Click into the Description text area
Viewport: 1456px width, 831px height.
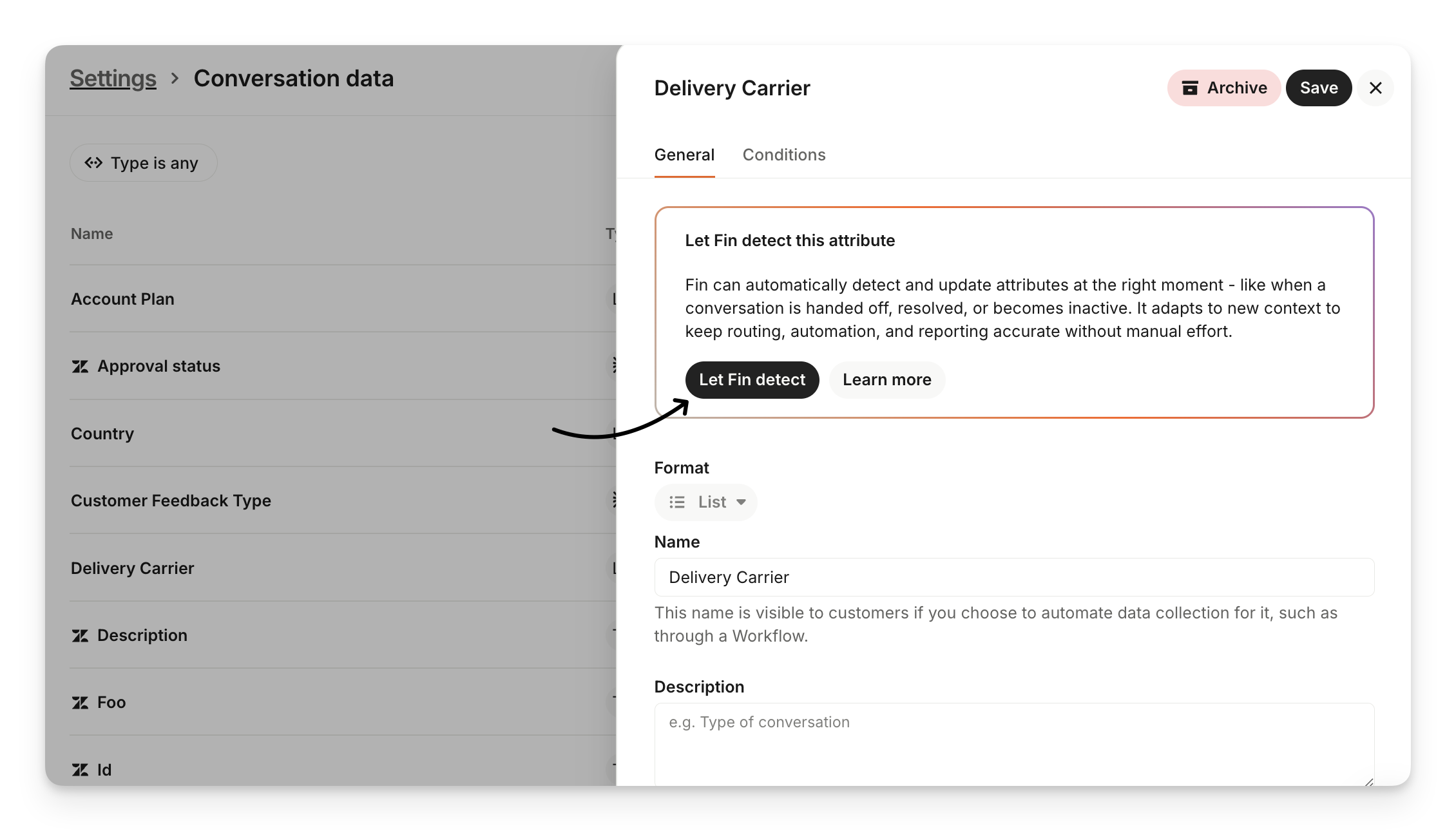click(x=1014, y=744)
